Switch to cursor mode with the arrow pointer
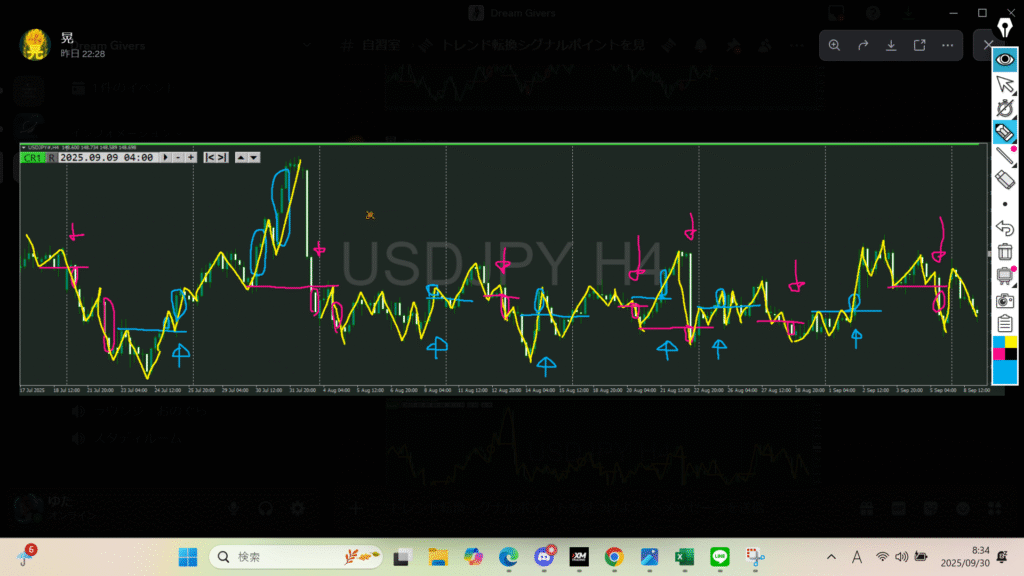This screenshot has height=576, width=1024. (1005, 84)
